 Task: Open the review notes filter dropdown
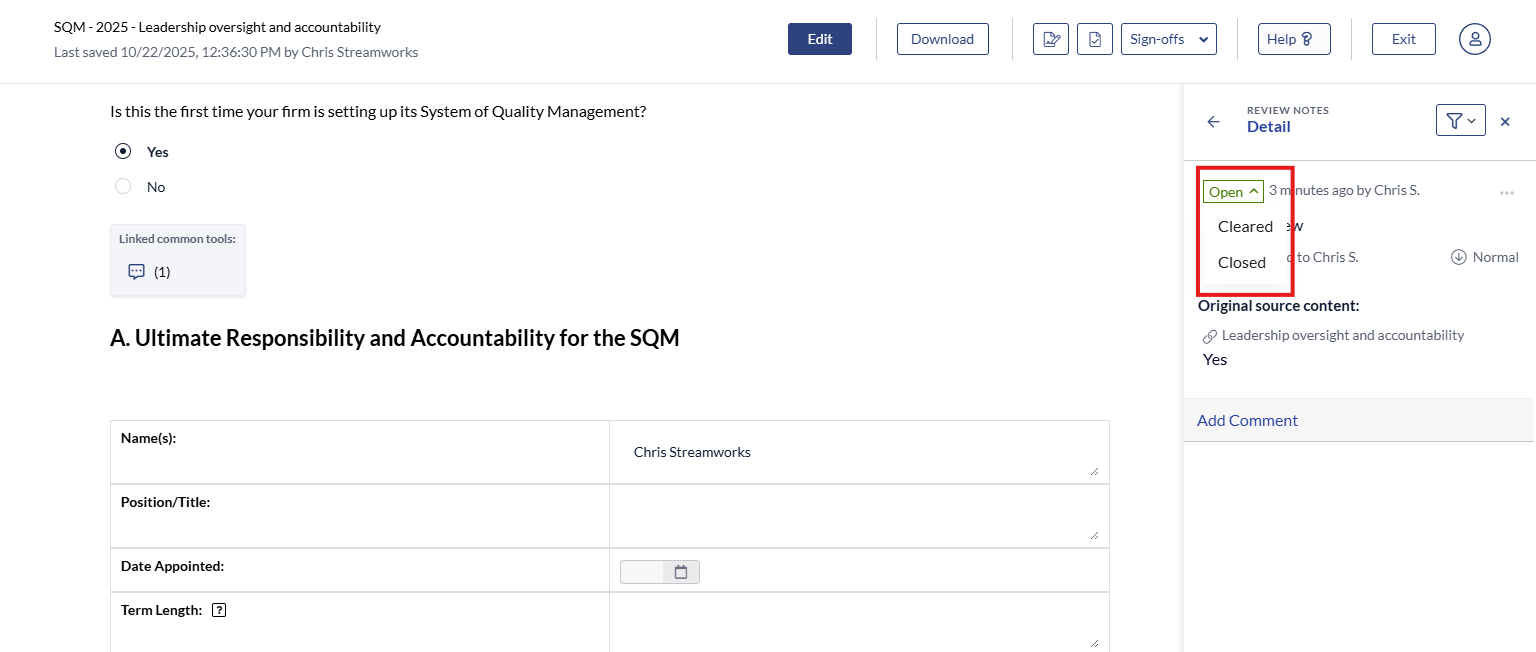pos(1460,121)
